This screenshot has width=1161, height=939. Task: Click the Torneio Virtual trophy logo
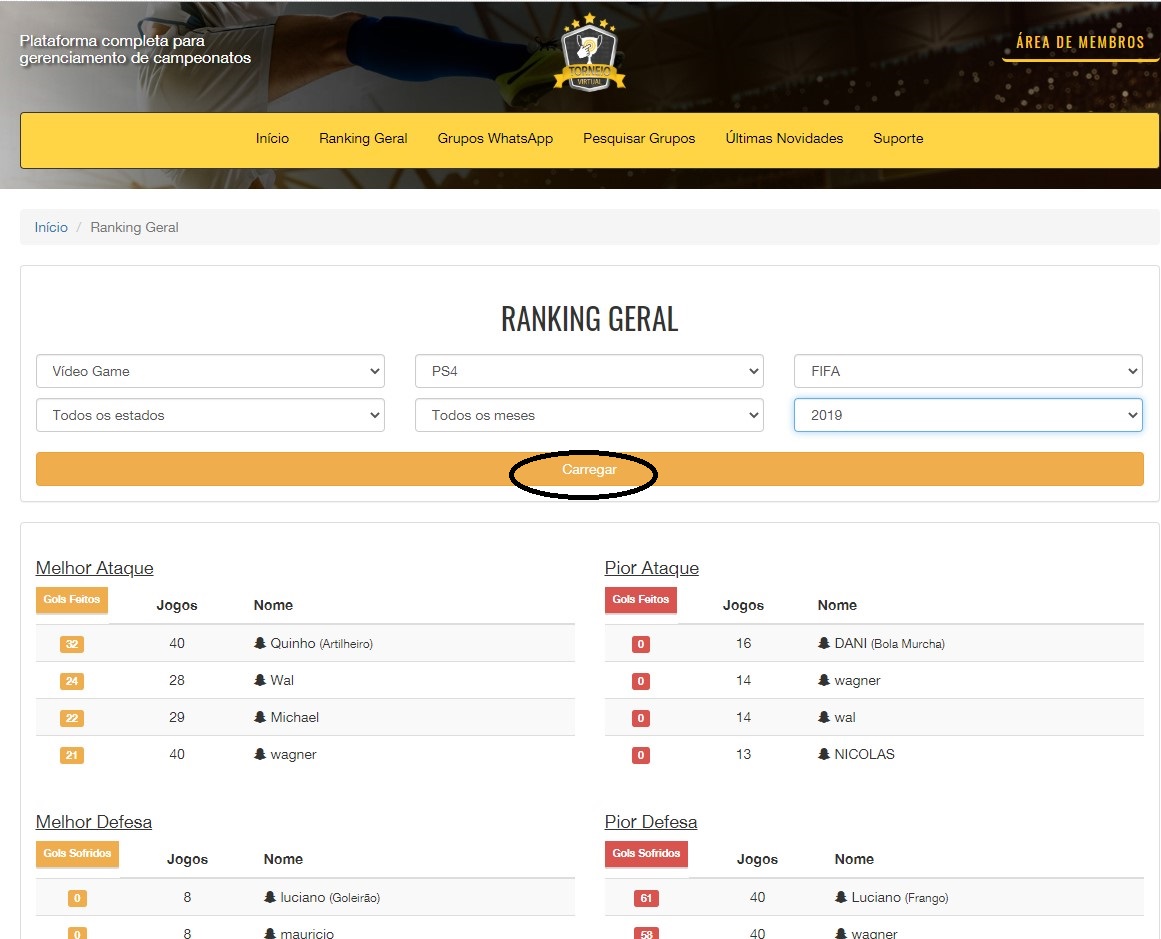click(589, 55)
